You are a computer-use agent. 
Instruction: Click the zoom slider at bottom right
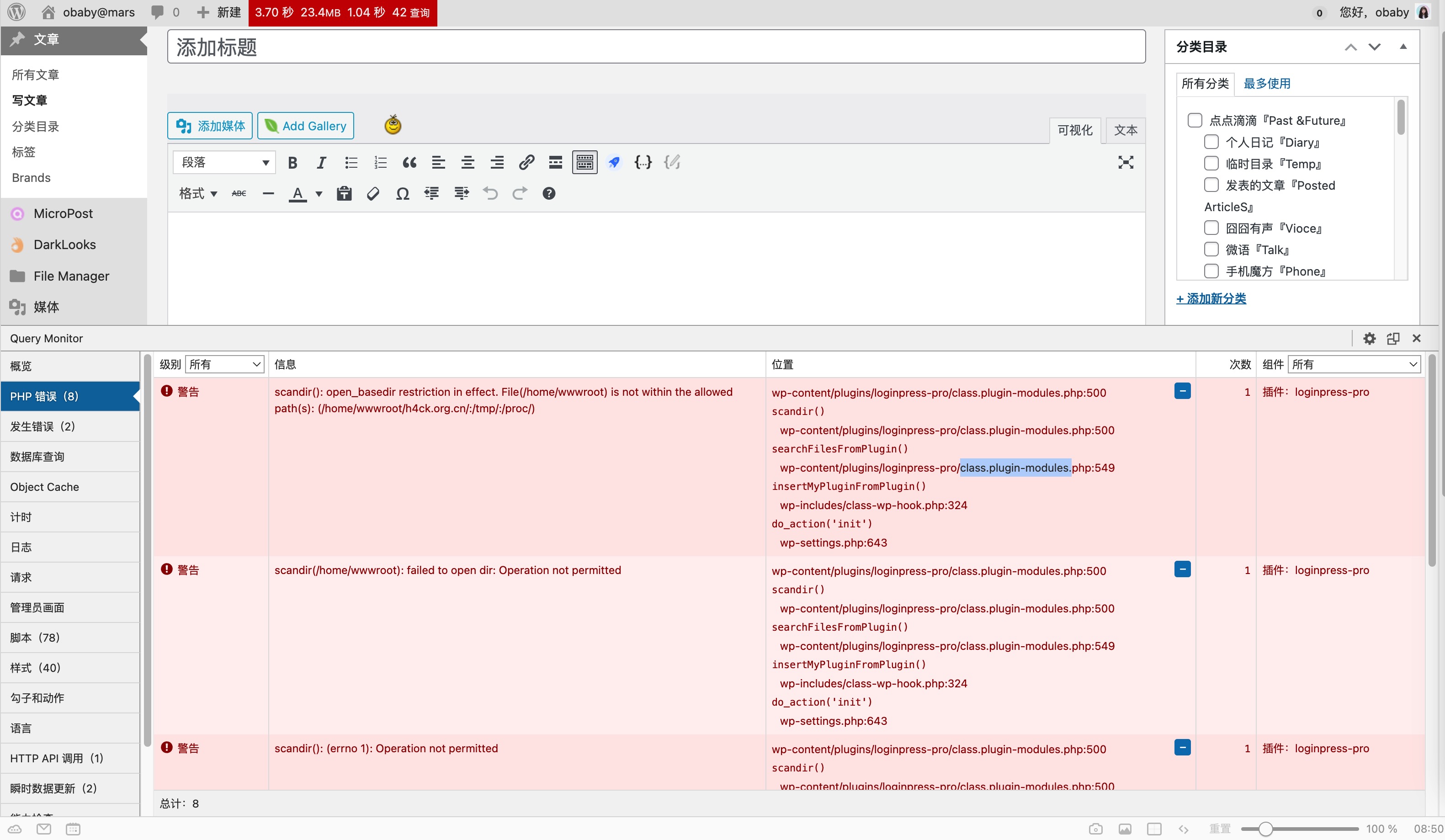point(1265,829)
